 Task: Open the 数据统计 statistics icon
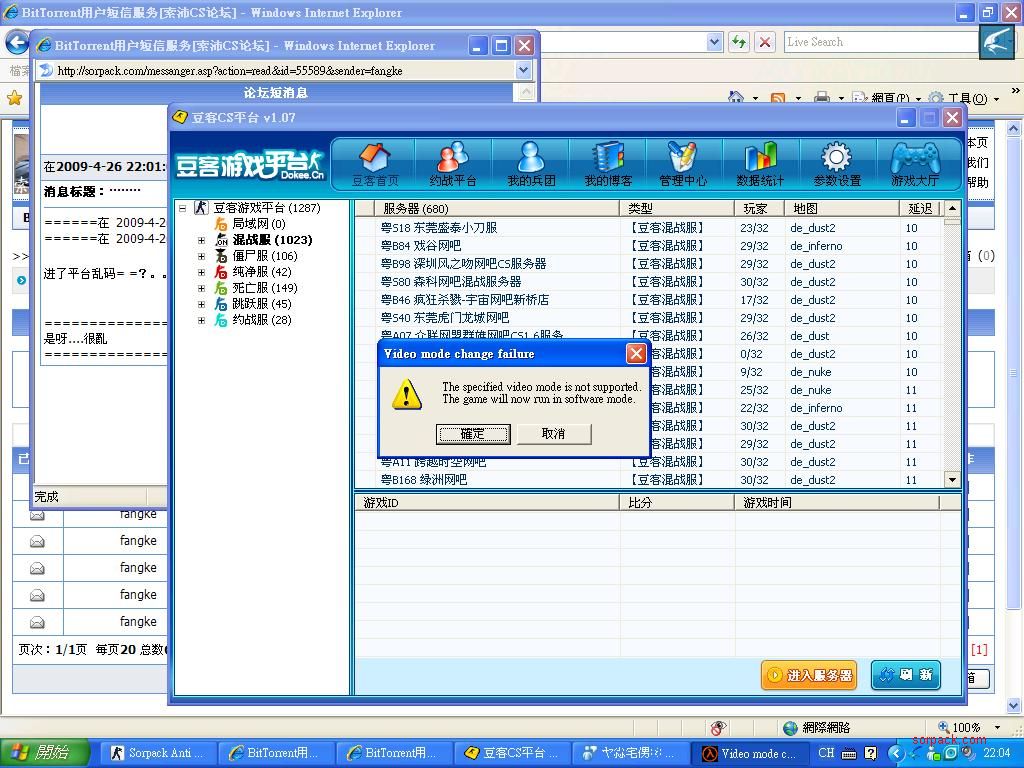pos(760,164)
